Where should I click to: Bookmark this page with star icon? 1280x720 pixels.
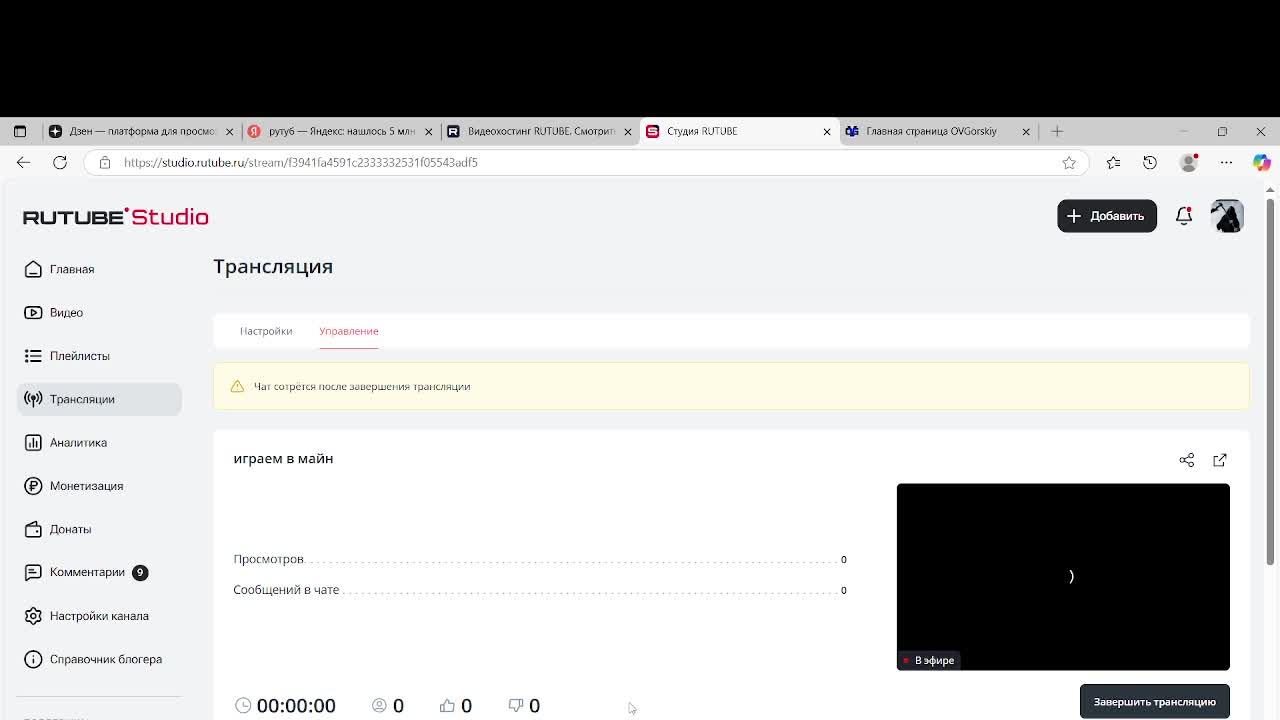click(1069, 162)
